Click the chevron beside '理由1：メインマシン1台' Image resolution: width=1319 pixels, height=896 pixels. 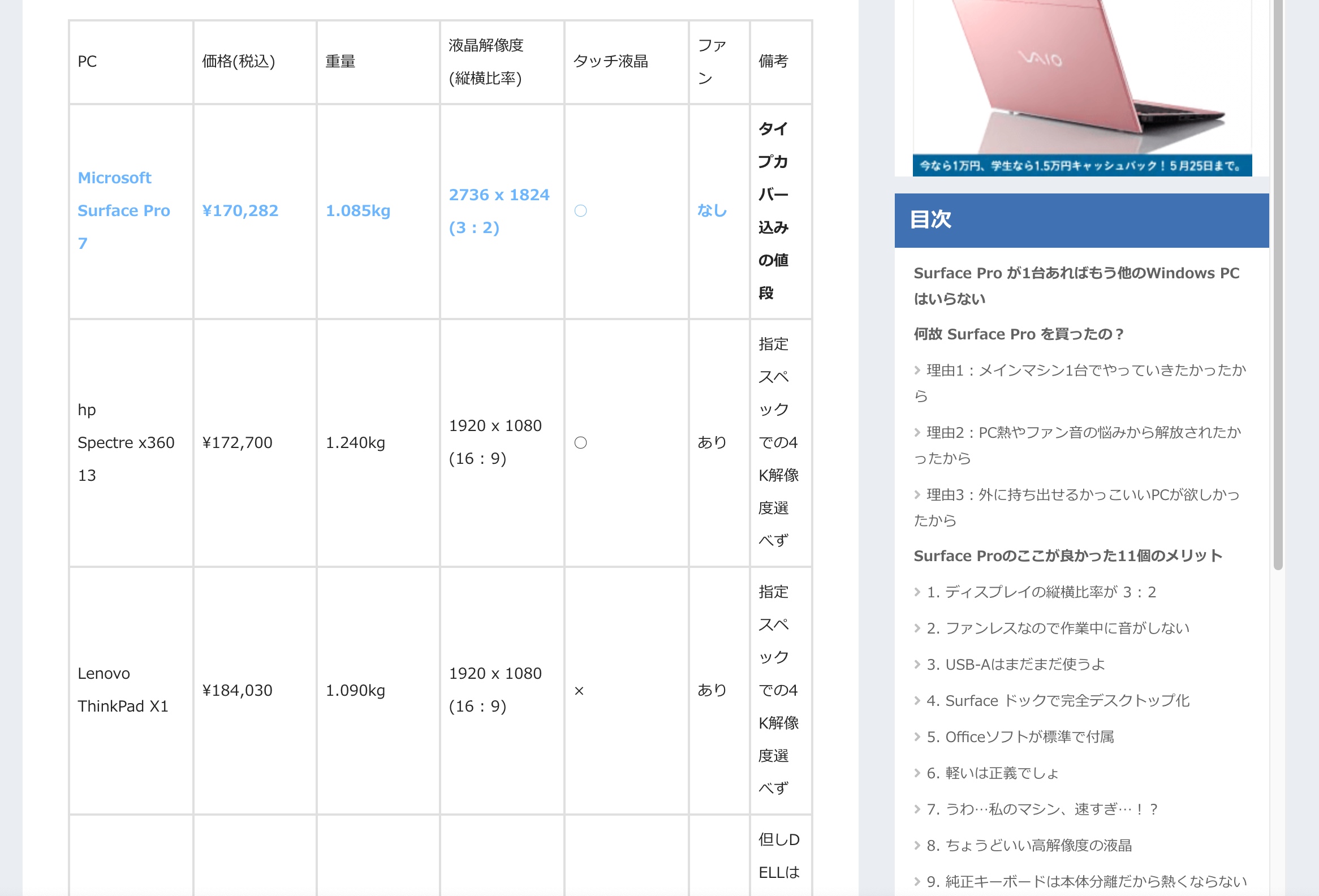(x=917, y=371)
